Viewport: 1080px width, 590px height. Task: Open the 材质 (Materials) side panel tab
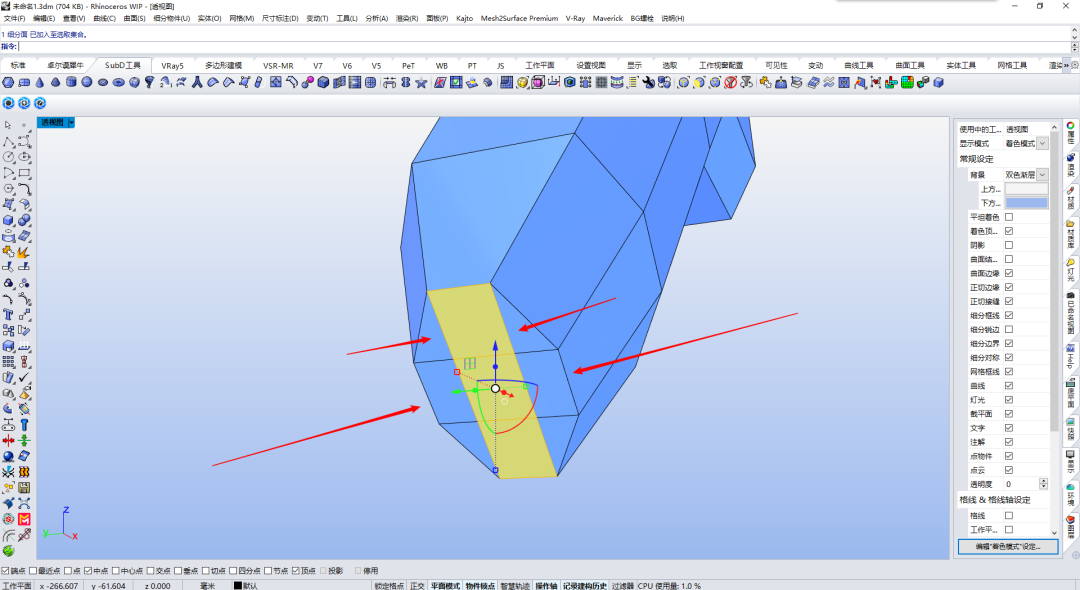[x=1071, y=198]
